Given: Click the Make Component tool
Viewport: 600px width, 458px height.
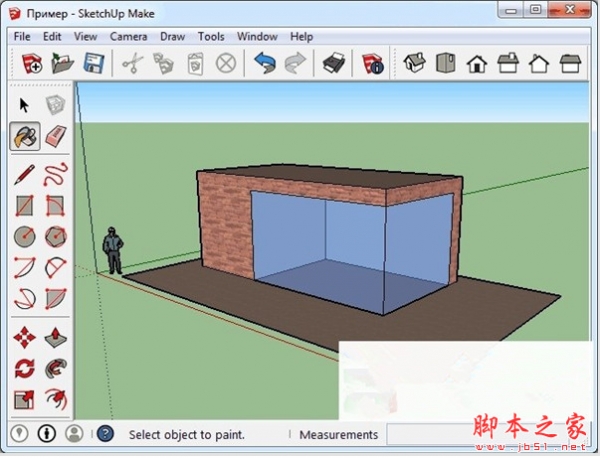Looking at the screenshot, I should (55, 105).
